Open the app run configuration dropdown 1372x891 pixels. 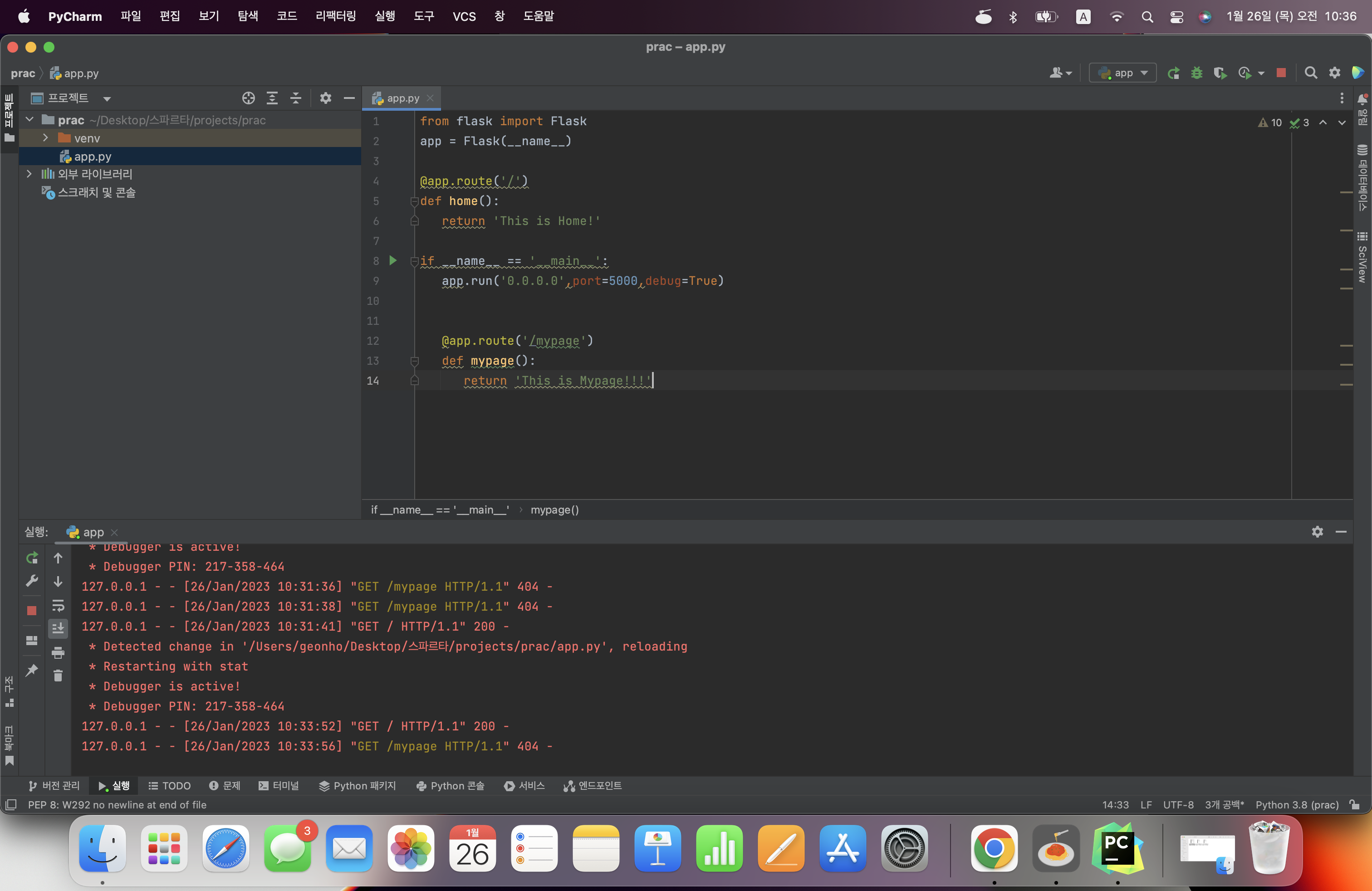click(1122, 73)
